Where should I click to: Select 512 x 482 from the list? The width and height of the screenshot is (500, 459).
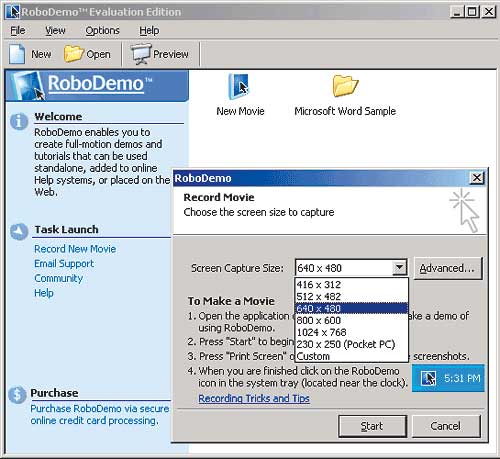(x=352, y=296)
